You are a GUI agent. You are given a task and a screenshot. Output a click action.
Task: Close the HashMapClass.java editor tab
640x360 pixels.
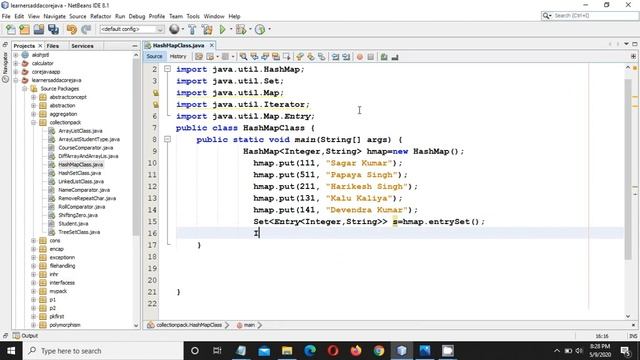click(211, 45)
